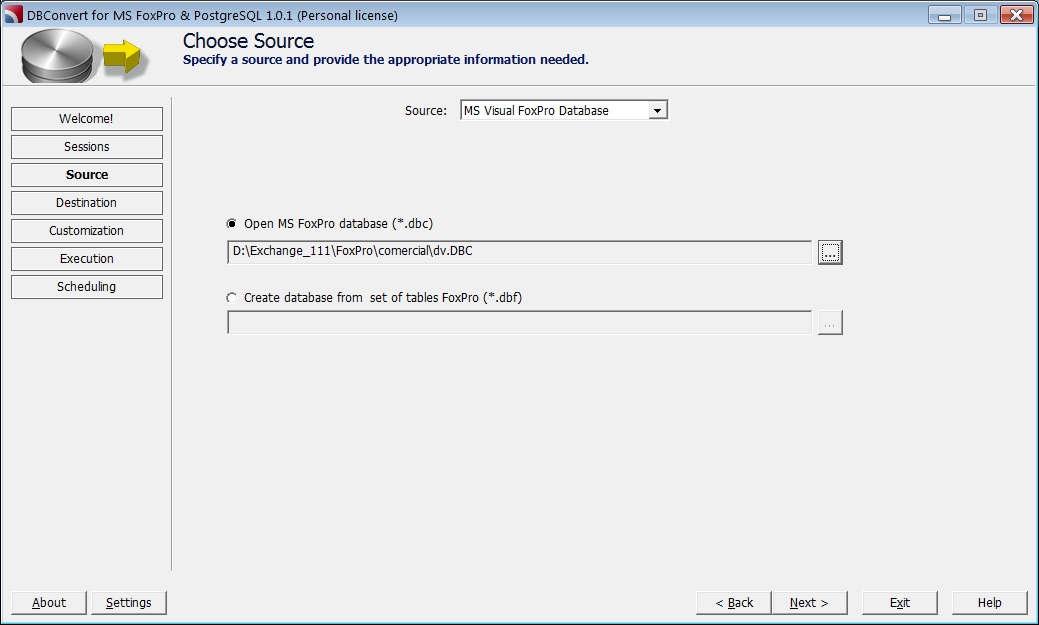Click the Exit button

point(900,602)
